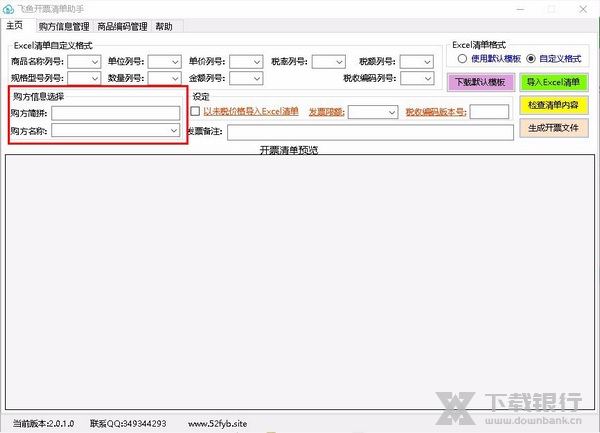Expand the 税率列号 dropdown
This screenshot has height=433, width=600.
[328, 62]
